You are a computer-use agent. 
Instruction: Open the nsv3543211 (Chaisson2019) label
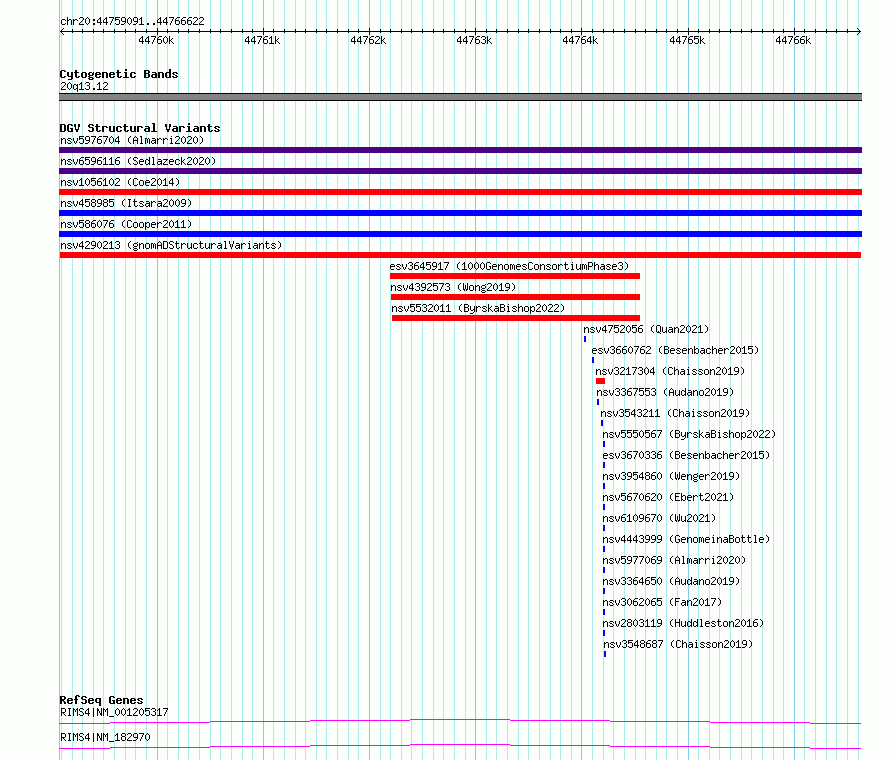coord(675,413)
